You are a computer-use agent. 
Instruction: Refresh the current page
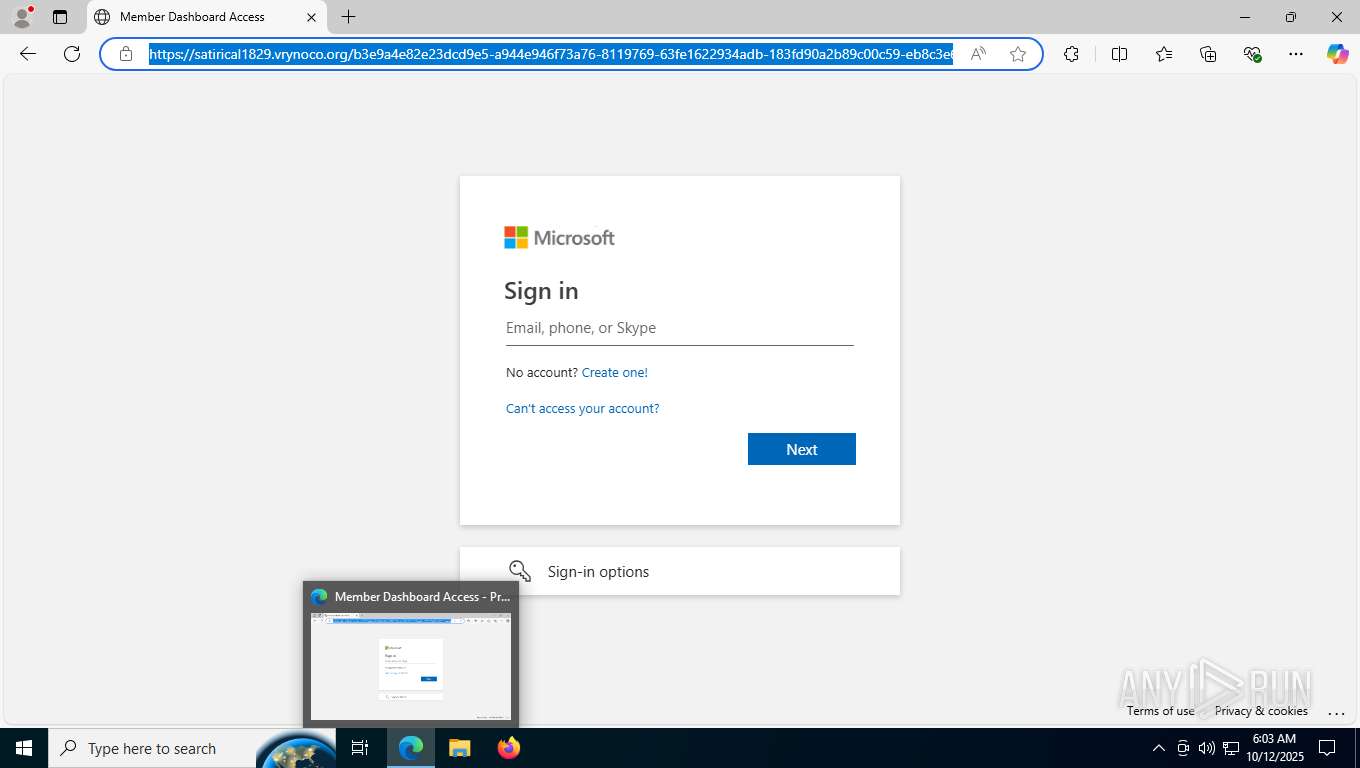point(72,54)
